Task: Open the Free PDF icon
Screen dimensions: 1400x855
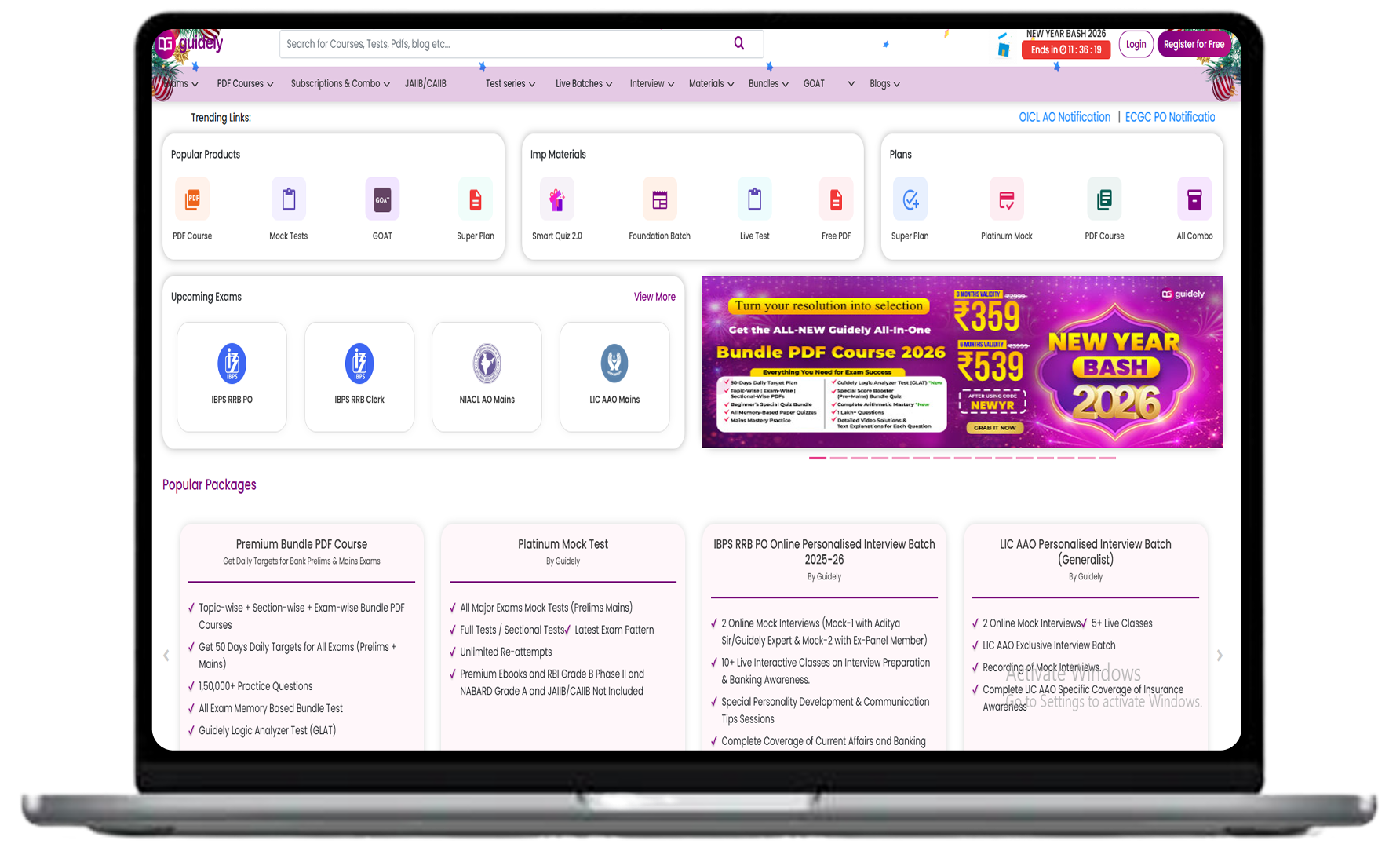Action: [x=835, y=199]
